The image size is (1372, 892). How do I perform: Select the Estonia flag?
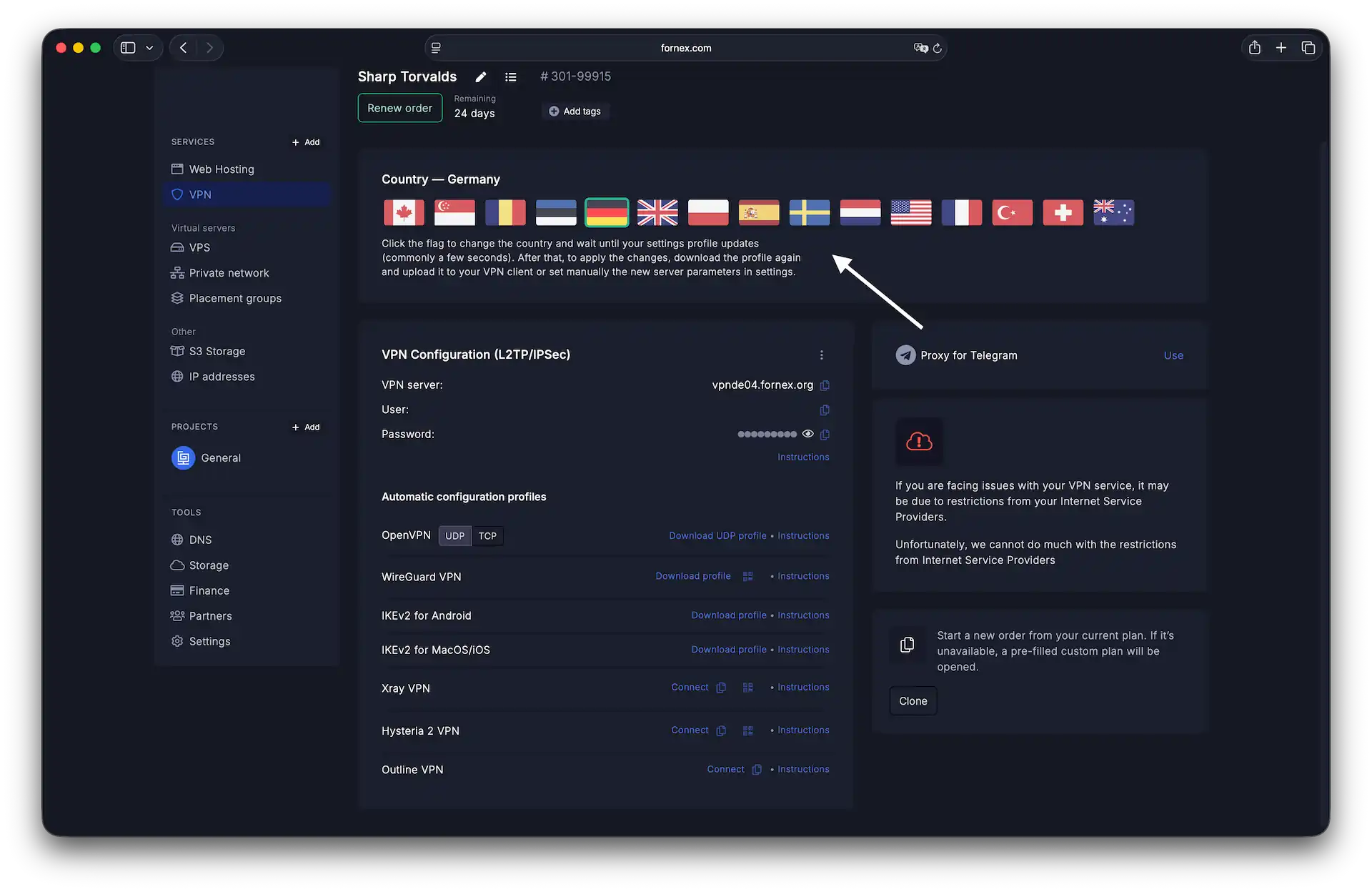(x=556, y=212)
